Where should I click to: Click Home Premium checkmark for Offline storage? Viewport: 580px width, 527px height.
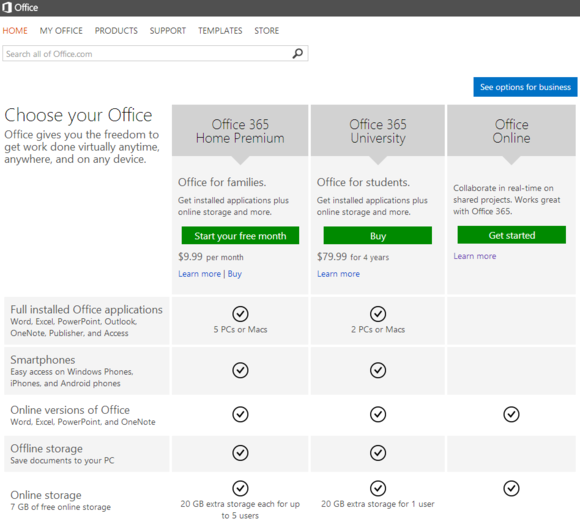240,453
